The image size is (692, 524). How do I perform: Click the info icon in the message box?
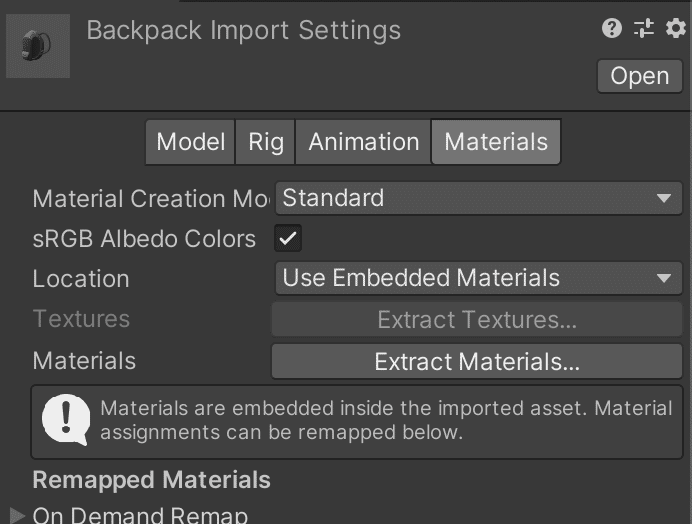coord(66,420)
